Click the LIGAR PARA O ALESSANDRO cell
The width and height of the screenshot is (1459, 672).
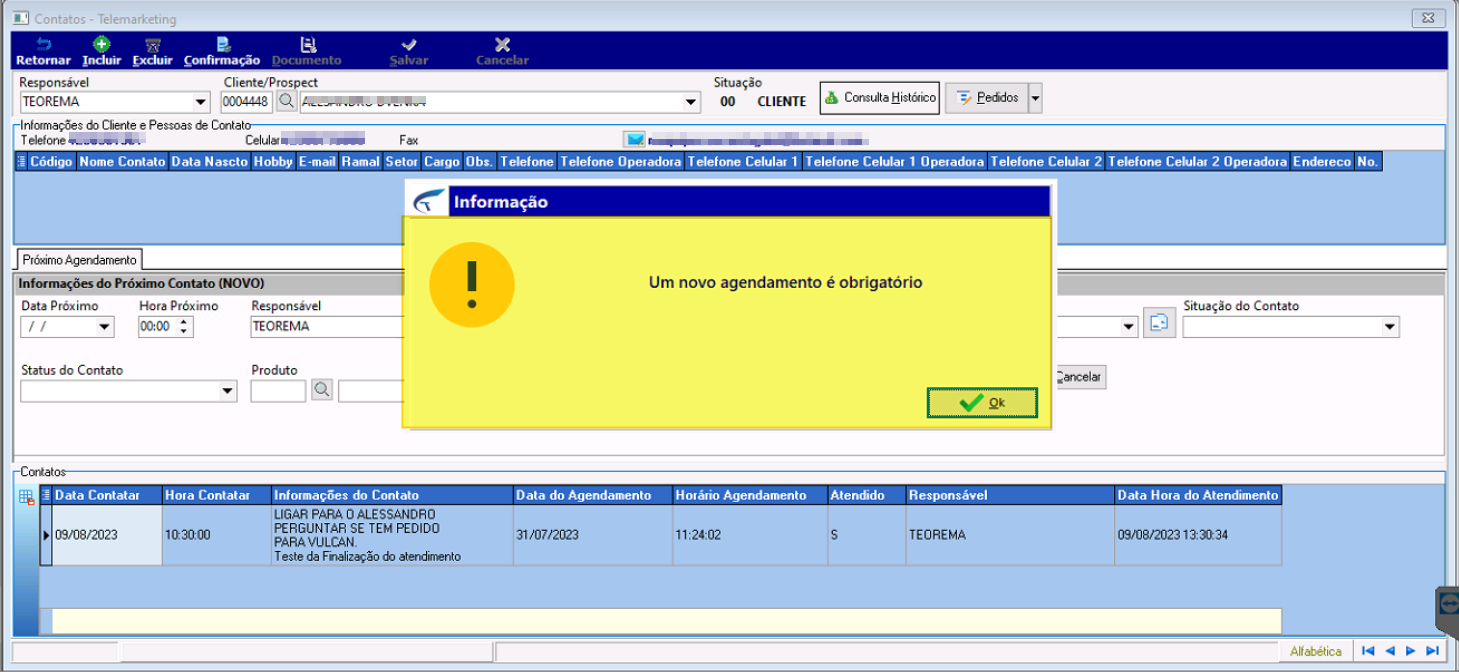click(392, 535)
